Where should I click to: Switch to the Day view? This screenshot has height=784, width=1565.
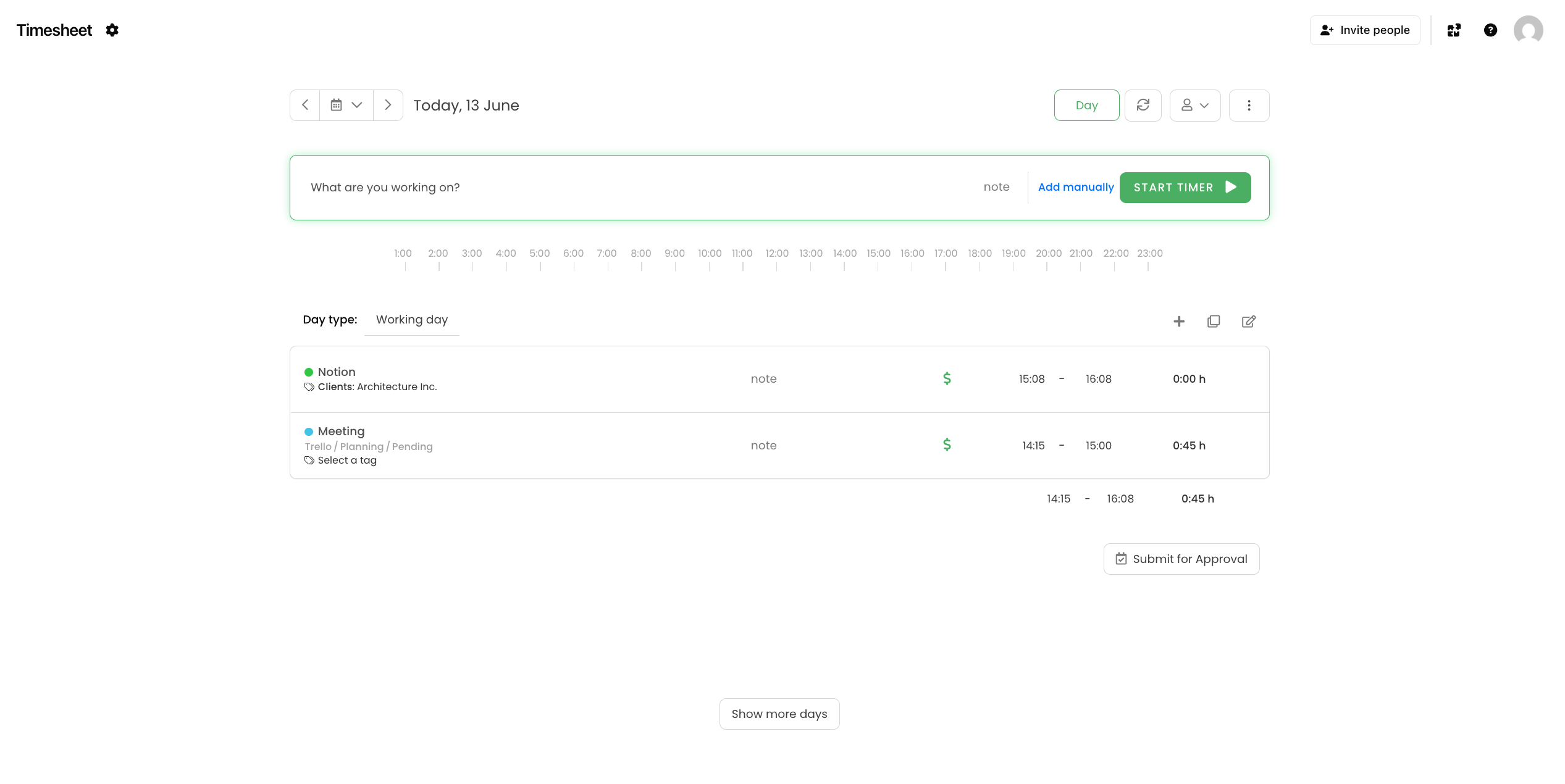1086,105
